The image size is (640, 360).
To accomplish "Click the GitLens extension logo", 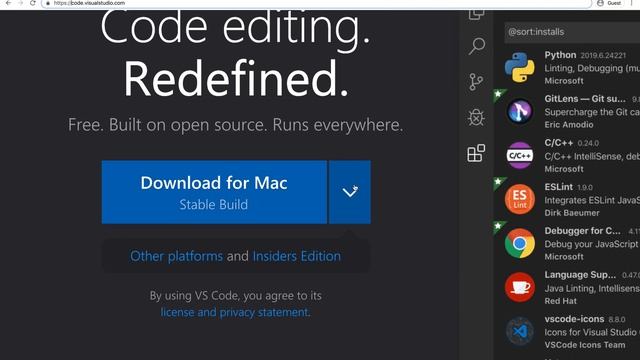I will click(x=520, y=111).
